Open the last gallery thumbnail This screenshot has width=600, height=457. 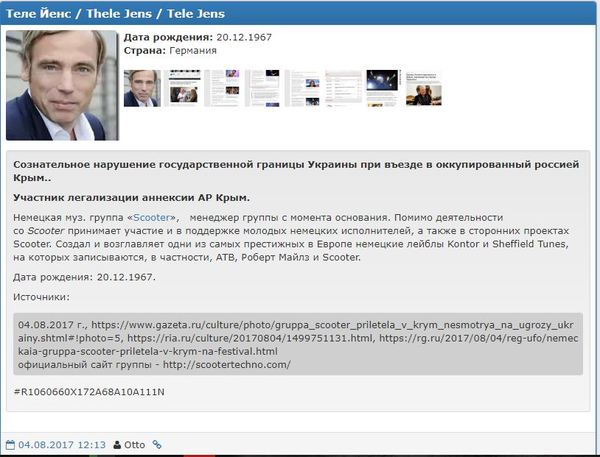[424, 88]
